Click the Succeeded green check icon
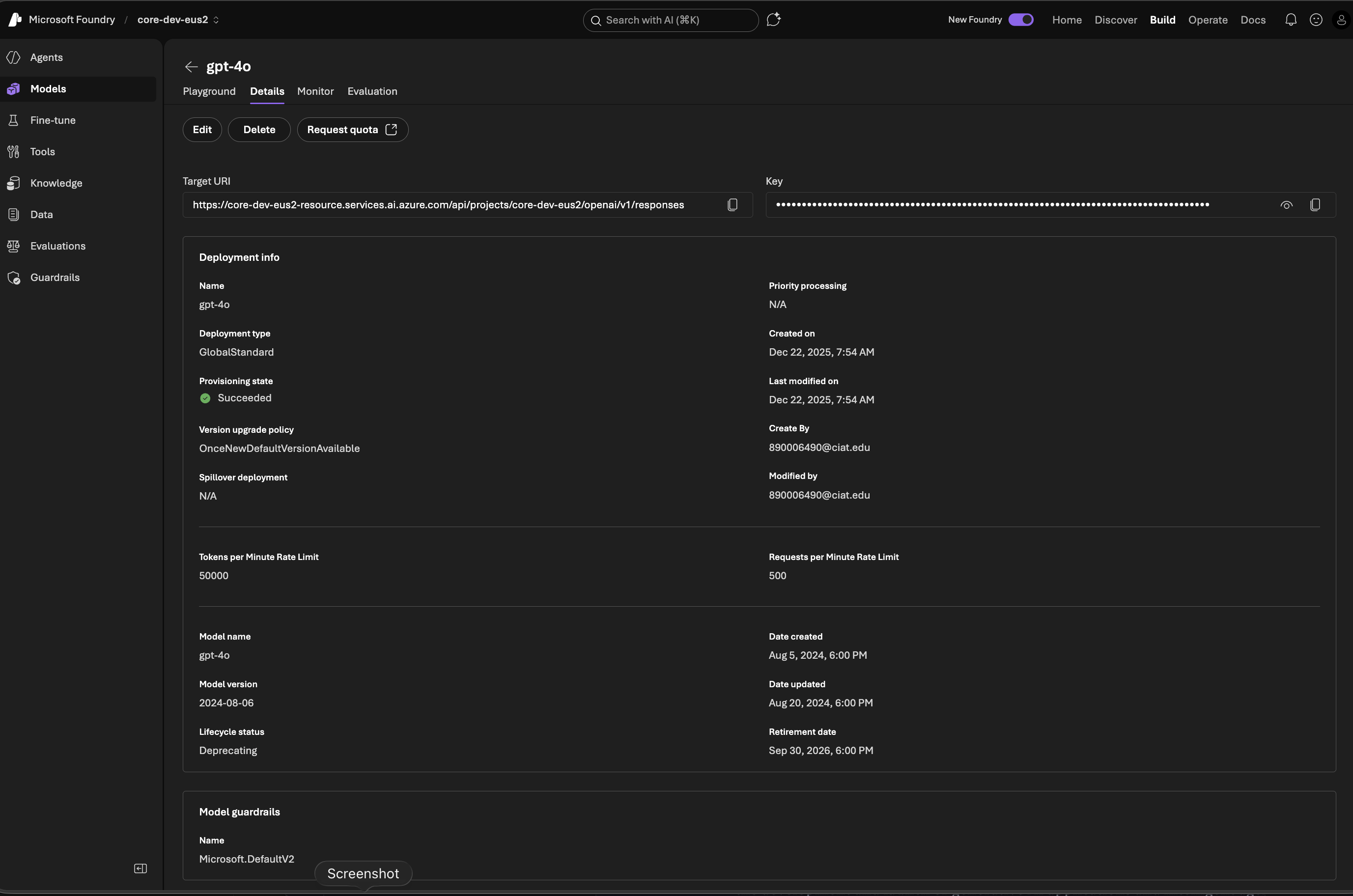The width and height of the screenshot is (1353, 896). pos(205,399)
